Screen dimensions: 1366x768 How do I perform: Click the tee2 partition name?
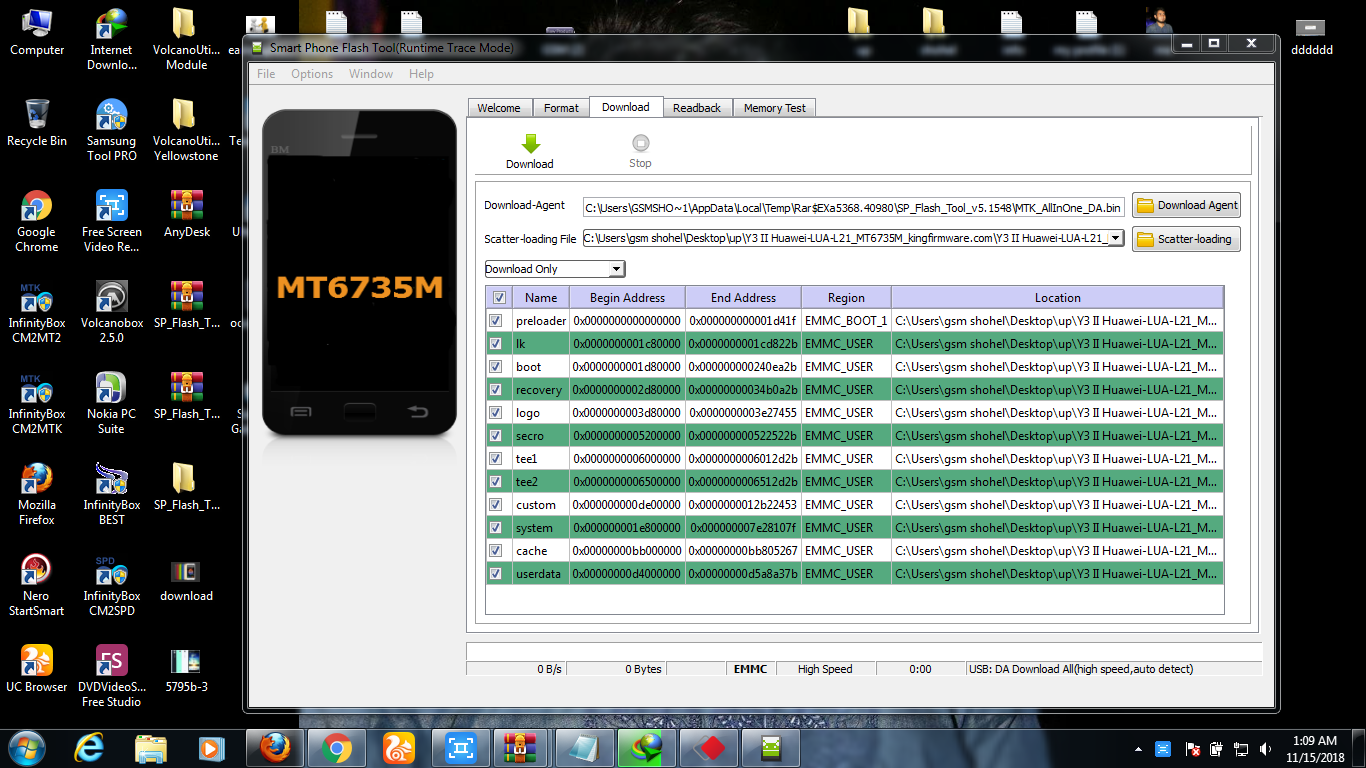point(527,482)
